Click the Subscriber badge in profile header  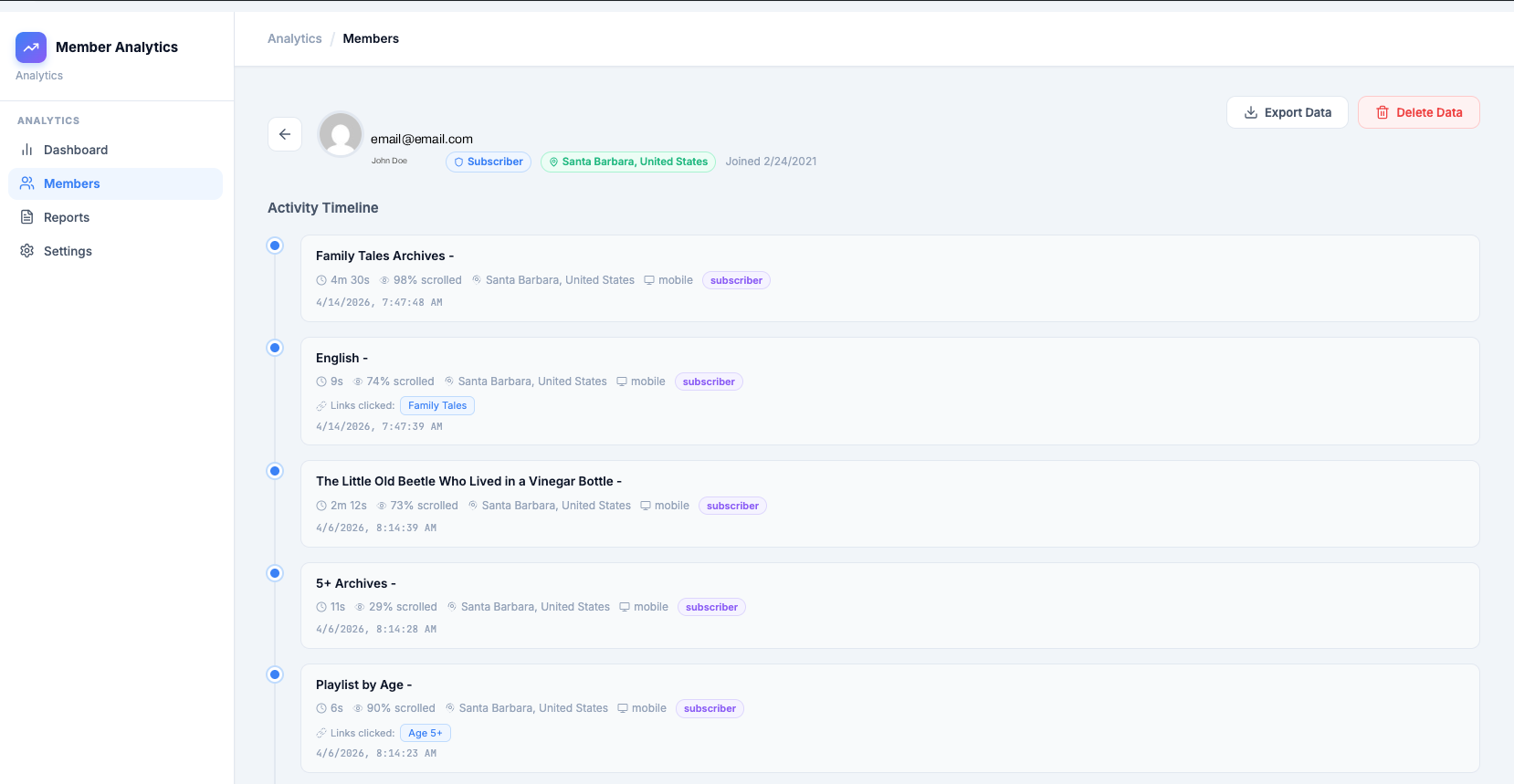489,162
